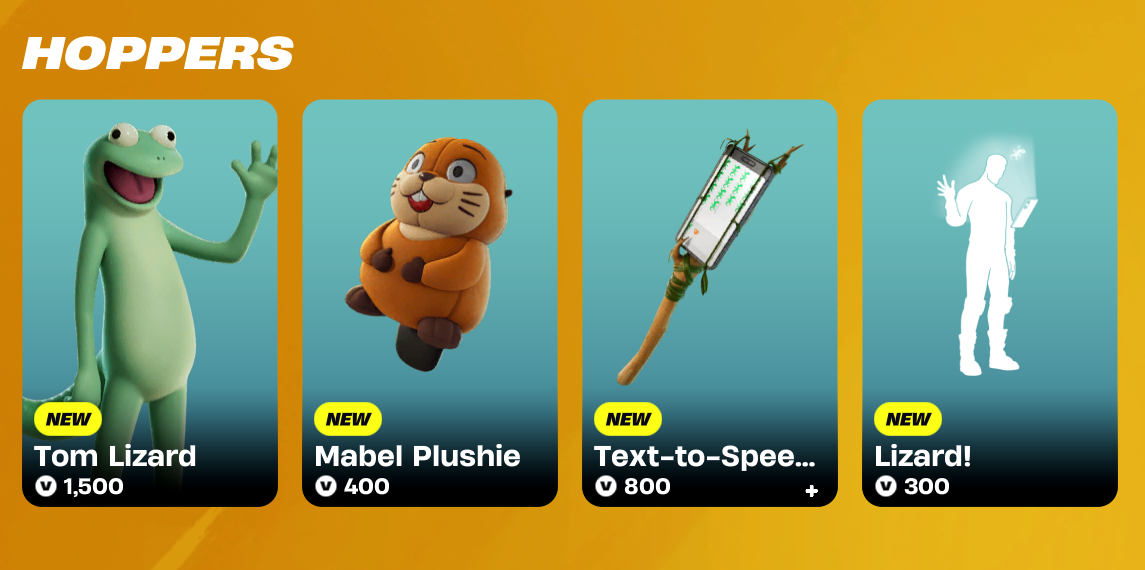The image size is (1145, 570).
Task: Select the phone-on-stick pickaxe image
Action: [x=708, y=257]
